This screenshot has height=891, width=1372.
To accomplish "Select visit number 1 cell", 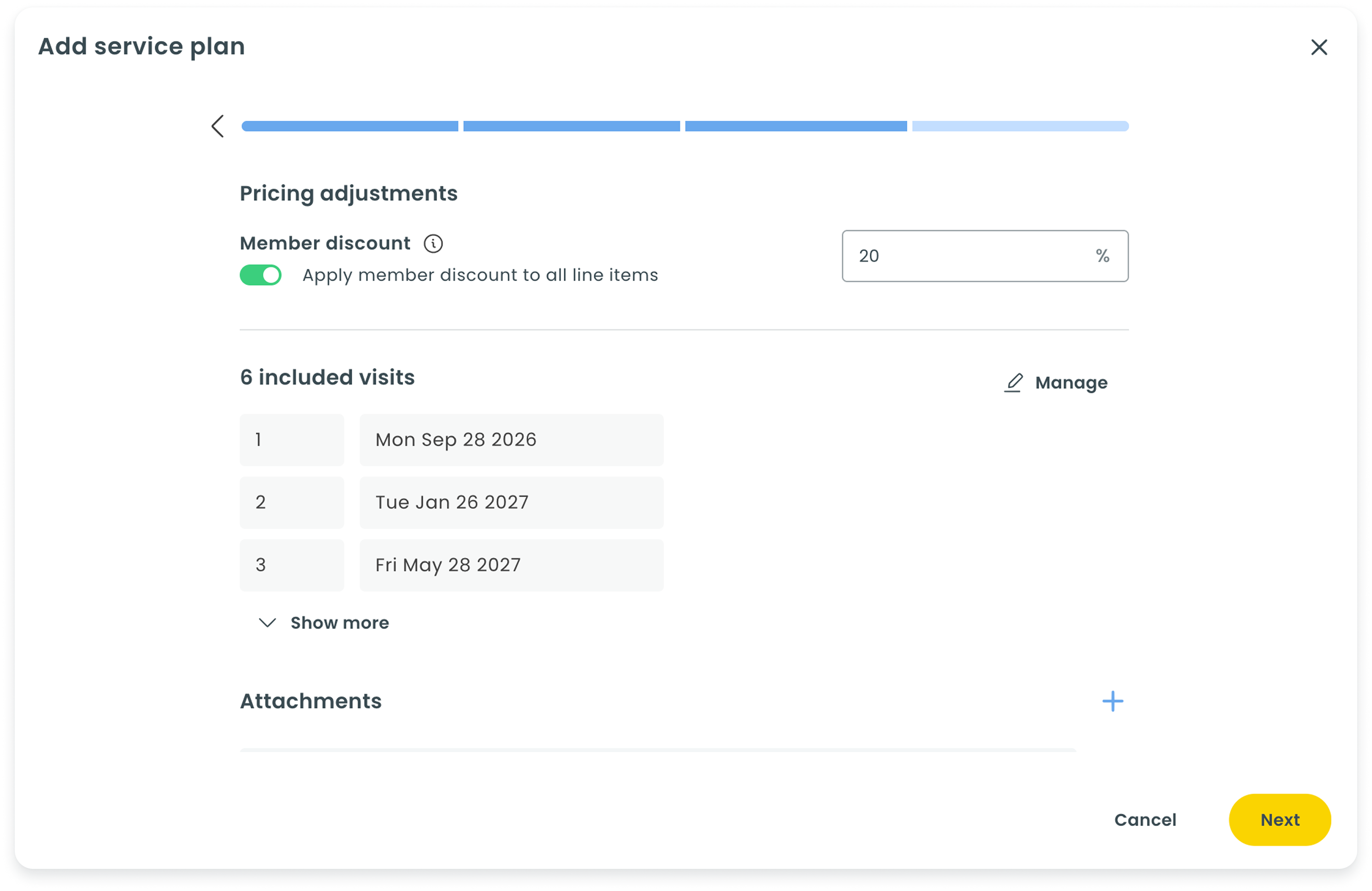I will [x=292, y=440].
